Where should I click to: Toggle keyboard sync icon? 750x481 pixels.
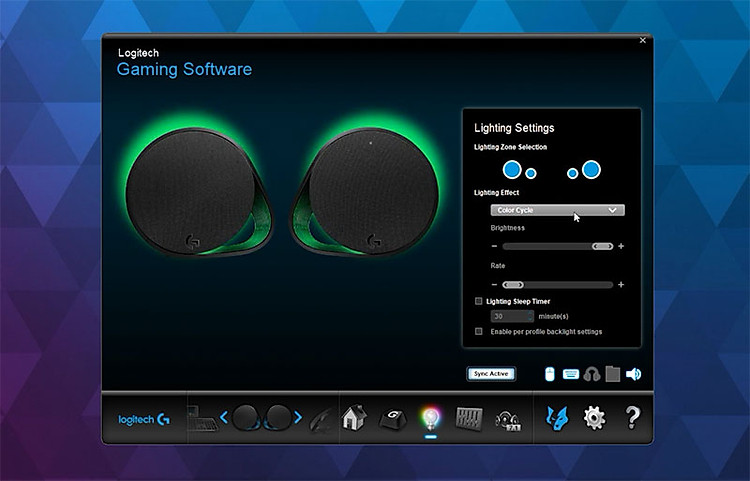tap(571, 374)
